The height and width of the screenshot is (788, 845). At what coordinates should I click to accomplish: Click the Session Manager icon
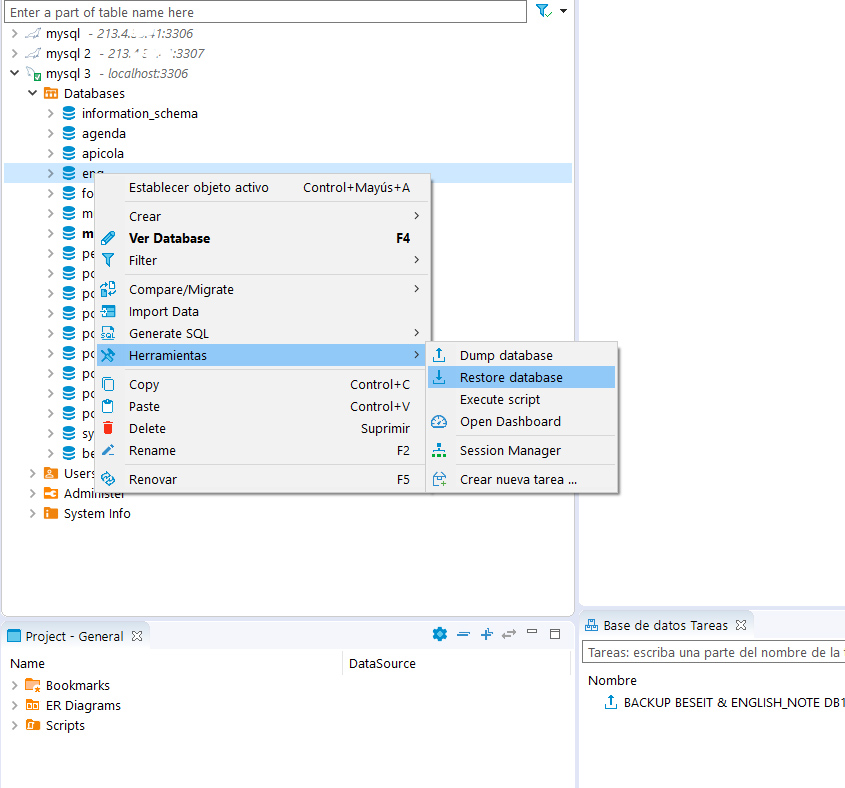(x=439, y=451)
